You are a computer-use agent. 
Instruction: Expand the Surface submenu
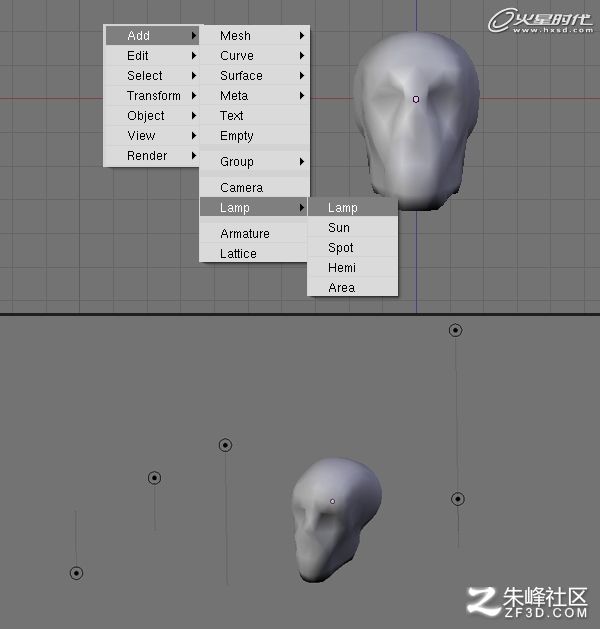[x=254, y=76]
